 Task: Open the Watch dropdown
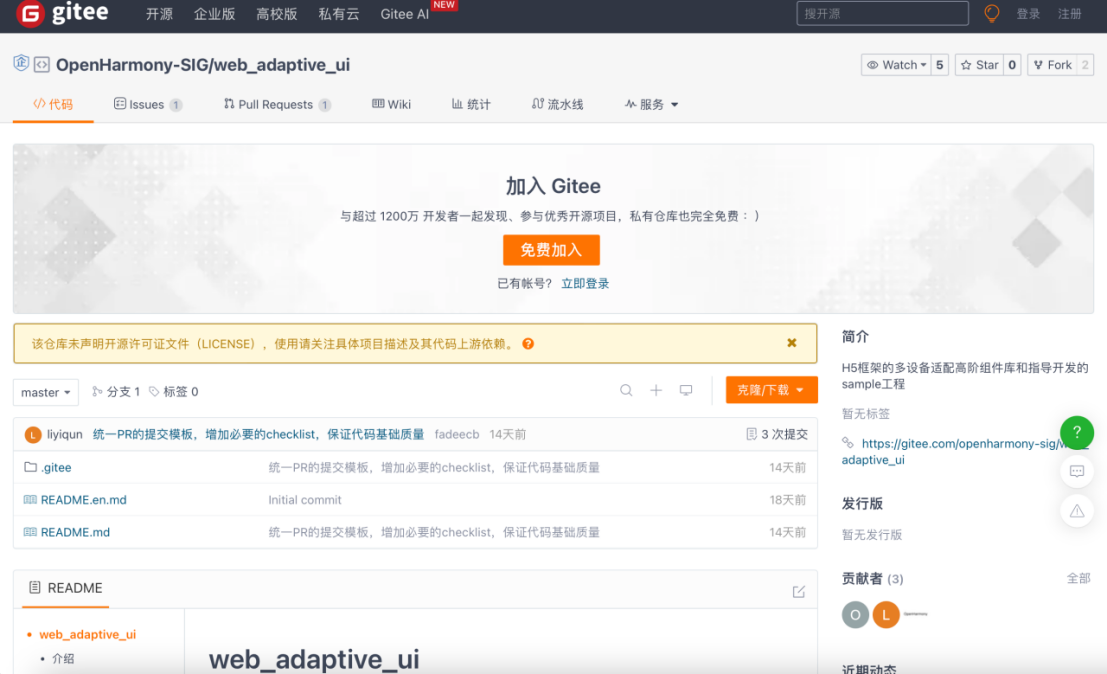896,65
